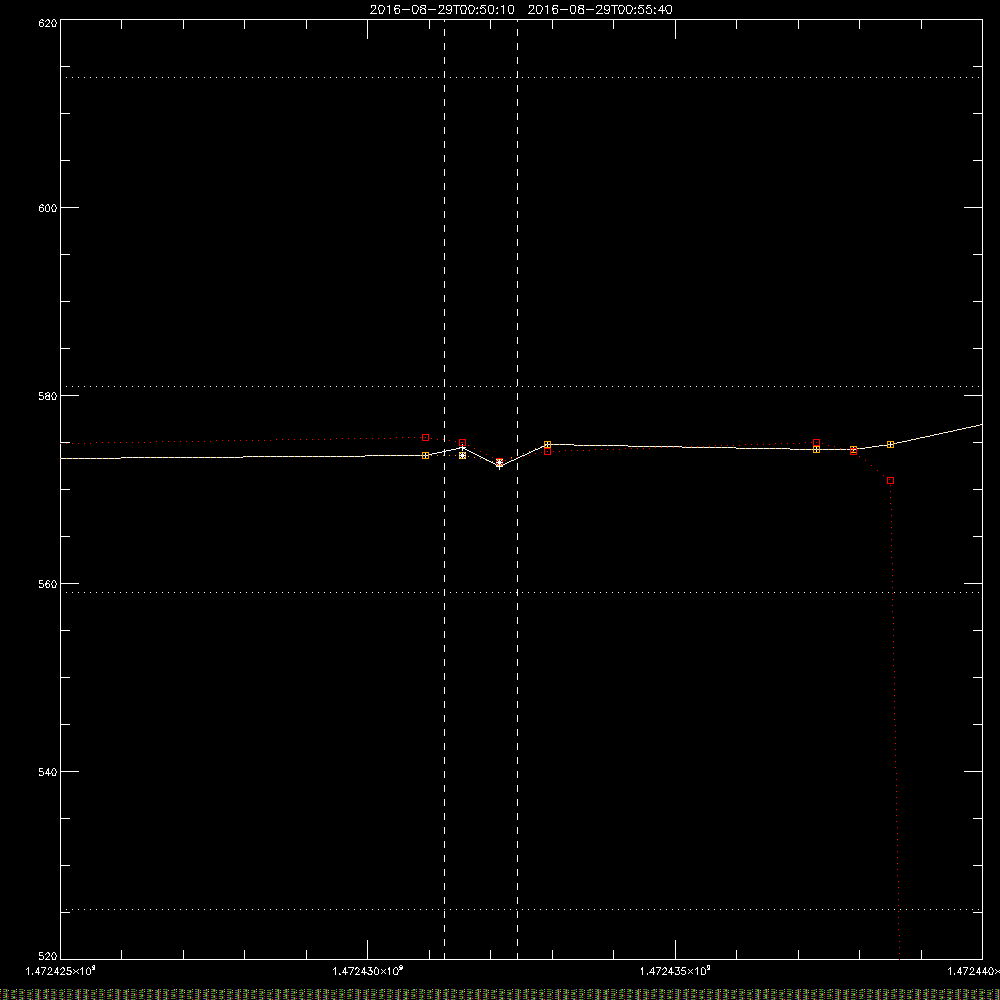Image resolution: width=1000 pixels, height=1000 pixels.
Task: Click the topmost horizontal dotted threshold line
Action: coord(521,78)
